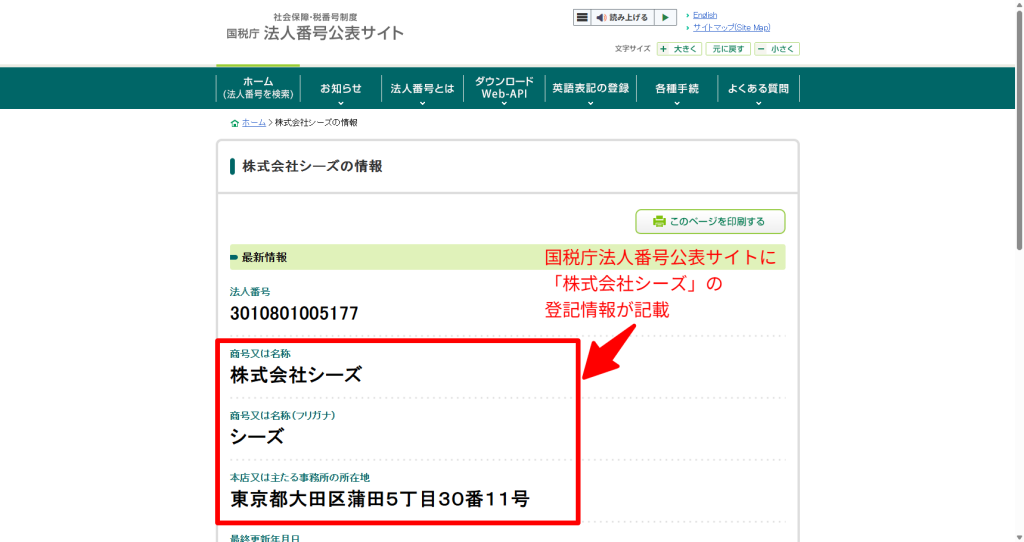The width and height of the screenshot is (1024, 542).
Task: Open the 英語表記の登録 menu
Action: pyautogui.click(x=590, y=88)
